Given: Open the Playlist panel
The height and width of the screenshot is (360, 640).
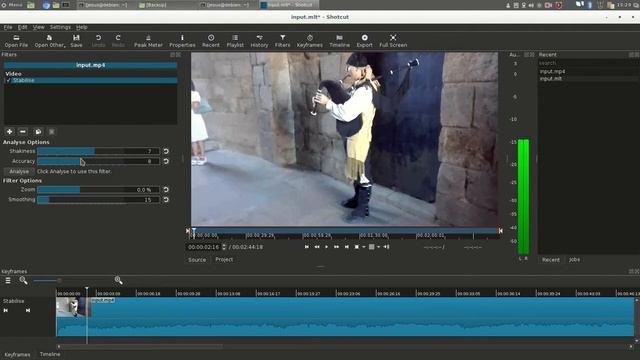Looking at the screenshot, I should 235,41.
